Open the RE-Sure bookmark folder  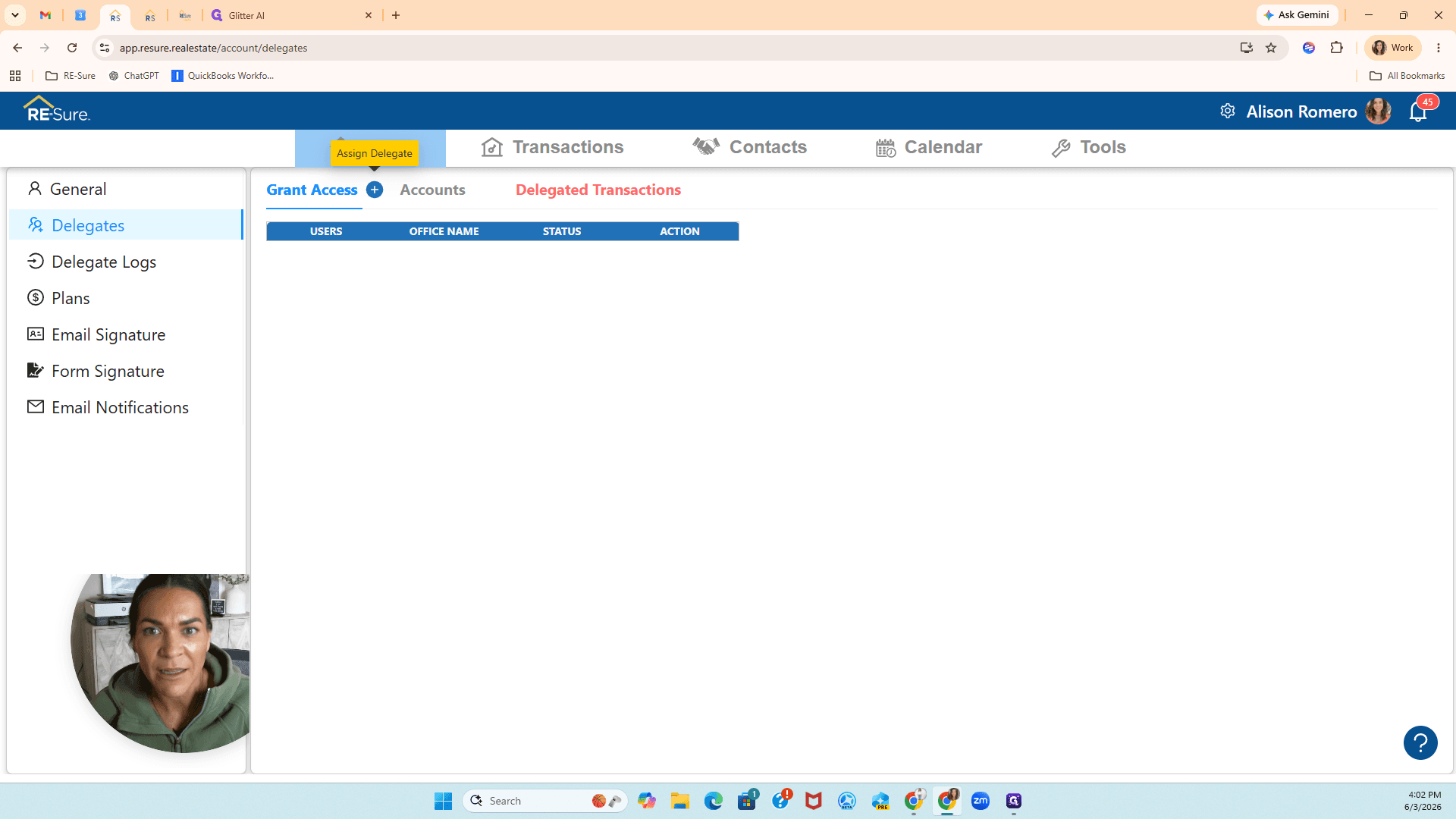click(71, 76)
